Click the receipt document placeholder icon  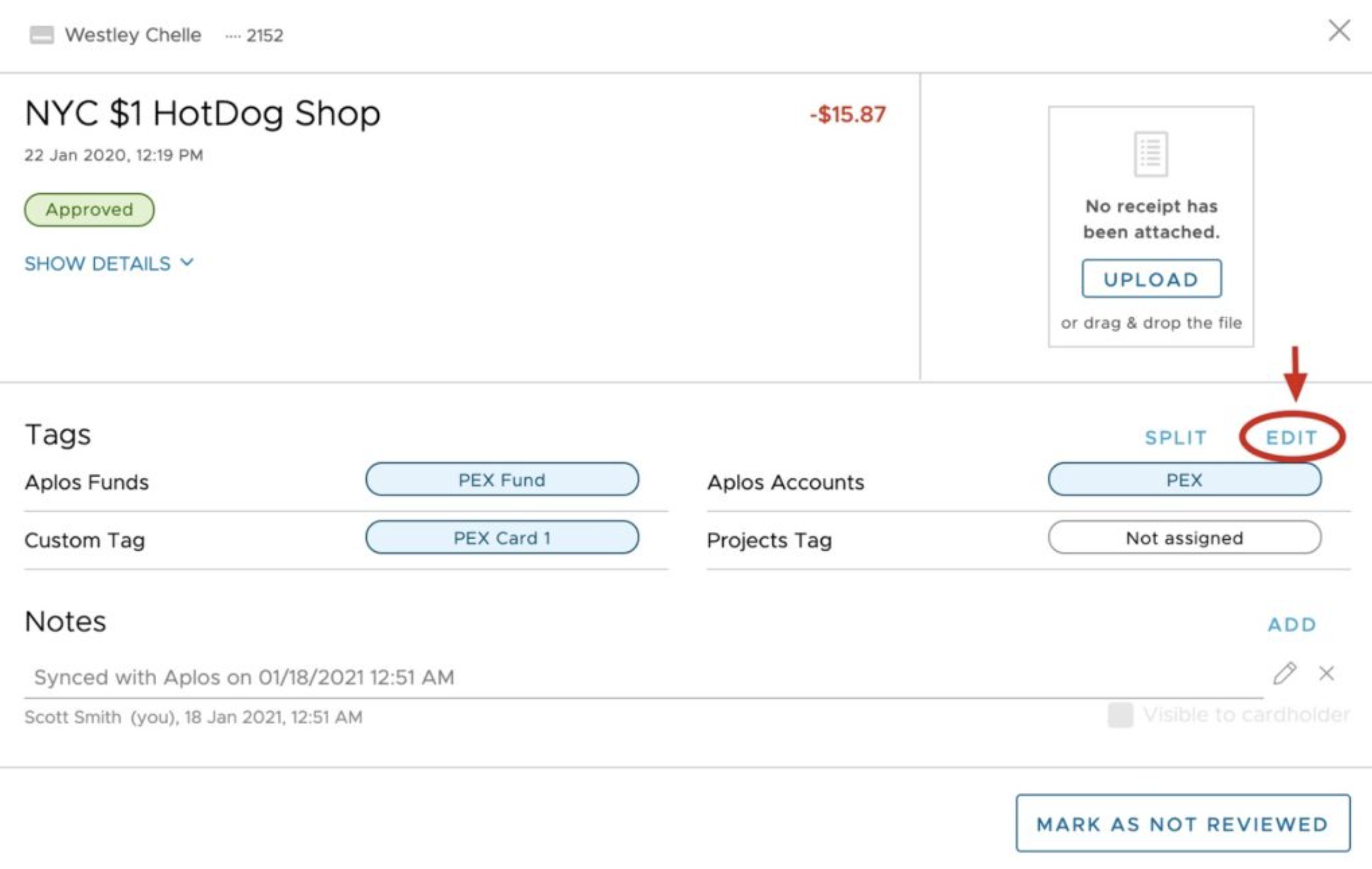1150,154
